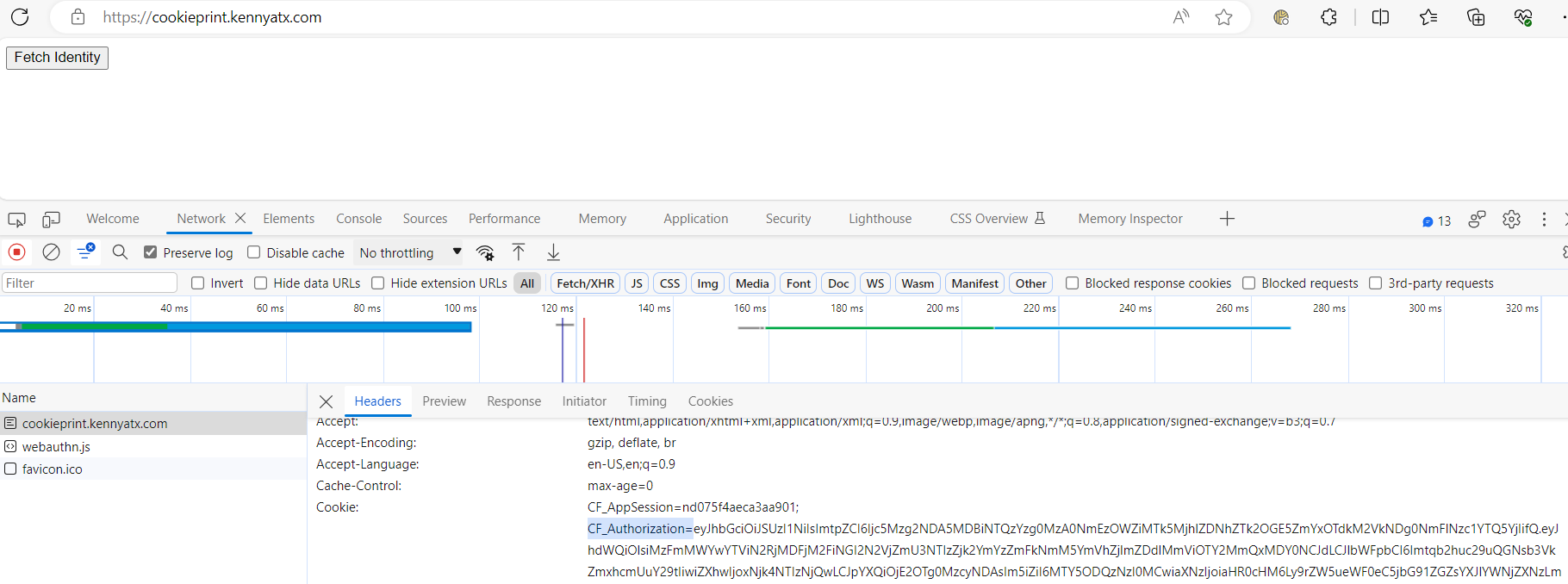Toggle device emulation icon
Image resolution: width=1568 pixels, height=584 pixels.
click(x=52, y=220)
